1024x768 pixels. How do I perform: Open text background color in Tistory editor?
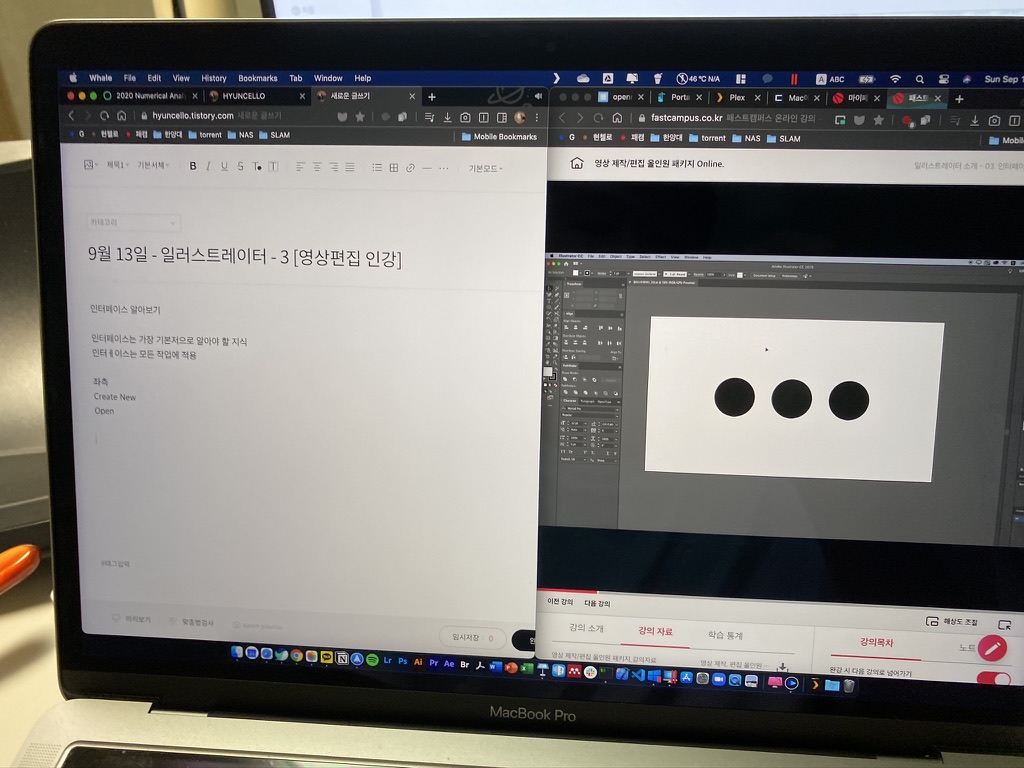(273, 167)
